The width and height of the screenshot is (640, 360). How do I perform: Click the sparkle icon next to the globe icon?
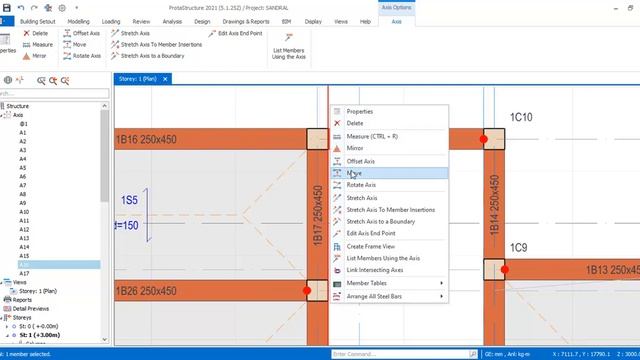(x=20, y=80)
